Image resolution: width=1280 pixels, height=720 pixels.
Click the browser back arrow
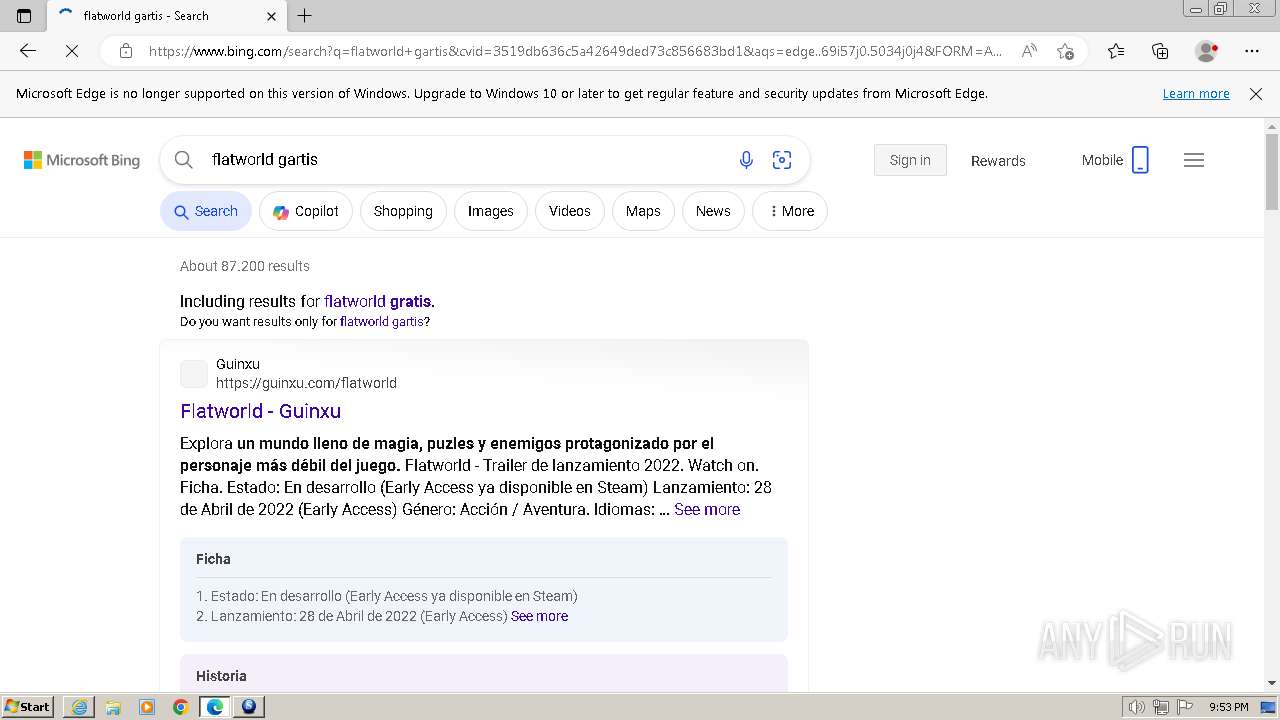tap(28, 51)
